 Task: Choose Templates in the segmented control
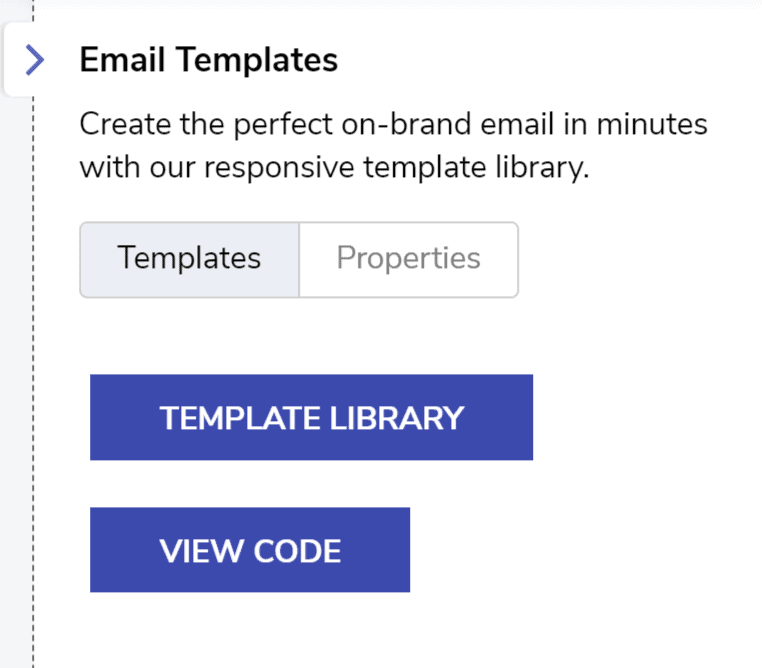point(190,259)
